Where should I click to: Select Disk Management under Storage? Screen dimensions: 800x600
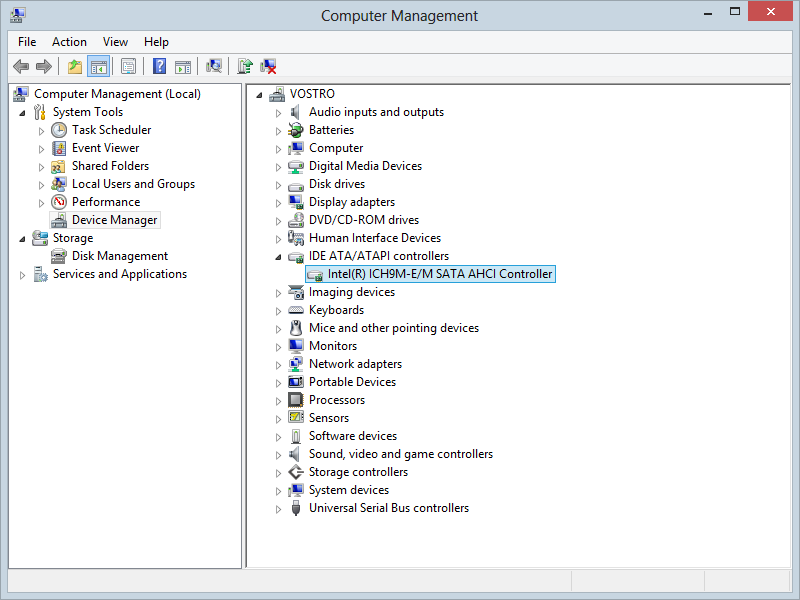pos(119,256)
